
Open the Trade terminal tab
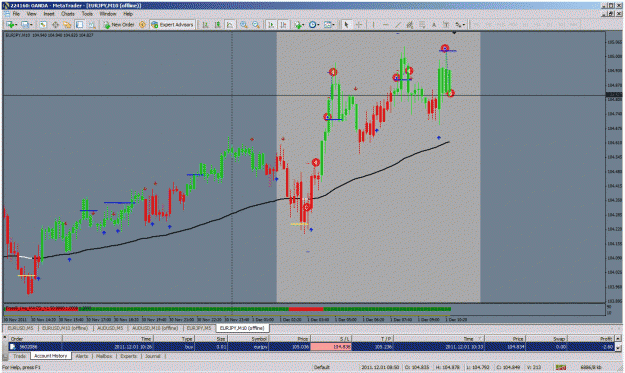[19, 356]
